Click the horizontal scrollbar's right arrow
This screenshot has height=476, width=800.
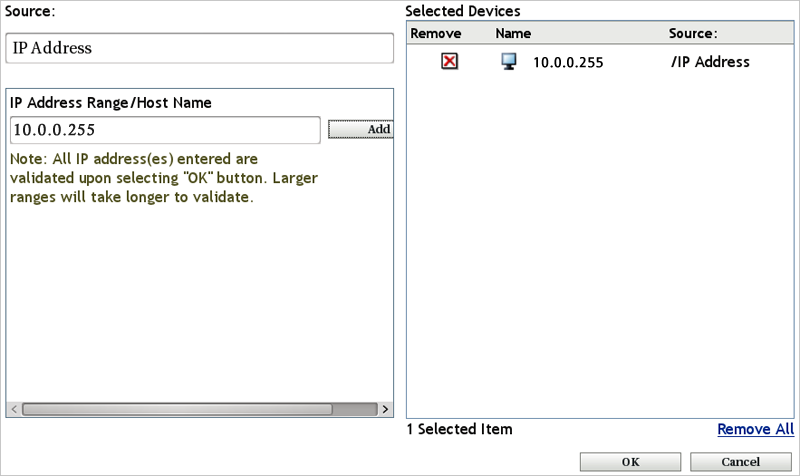pyautogui.click(x=385, y=409)
